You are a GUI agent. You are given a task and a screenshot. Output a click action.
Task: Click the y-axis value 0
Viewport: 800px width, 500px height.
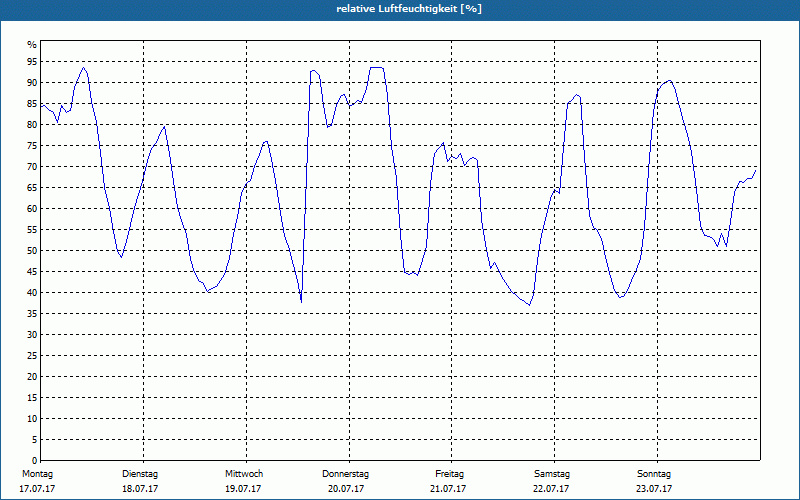[35, 461]
